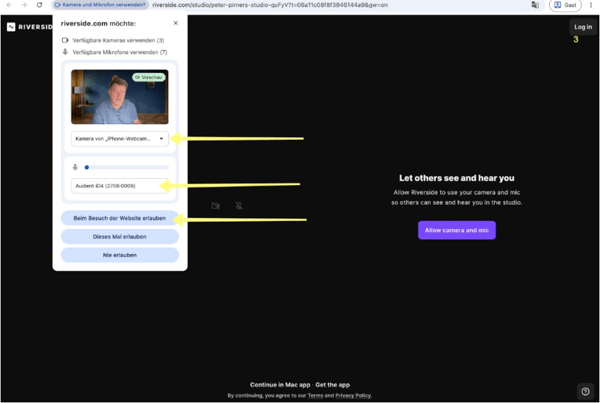Click the browser back arrow
Image resolution: width=600 pixels, height=403 pixels.
(9, 5)
